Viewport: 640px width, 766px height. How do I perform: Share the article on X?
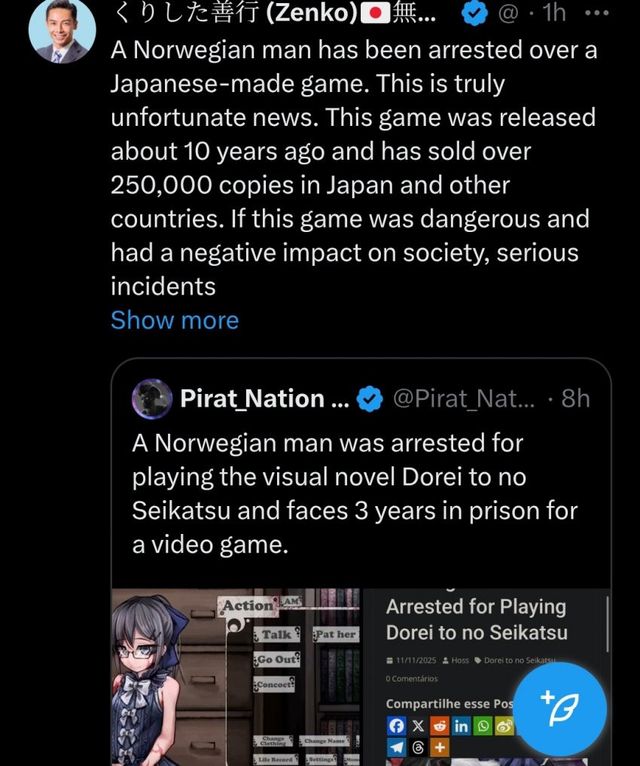[x=418, y=726]
